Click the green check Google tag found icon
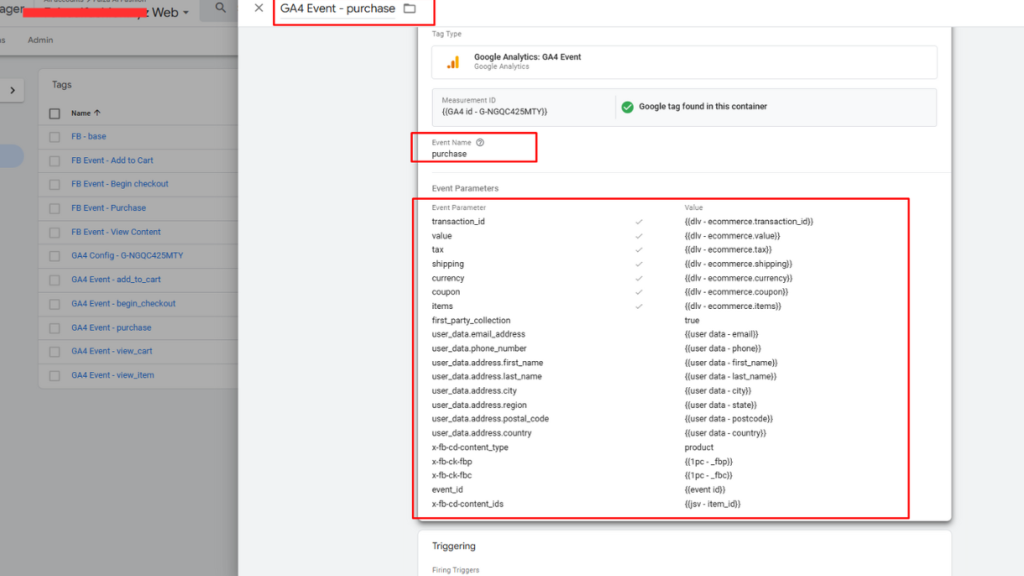The height and width of the screenshot is (576, 1024). tap(627, 106)
